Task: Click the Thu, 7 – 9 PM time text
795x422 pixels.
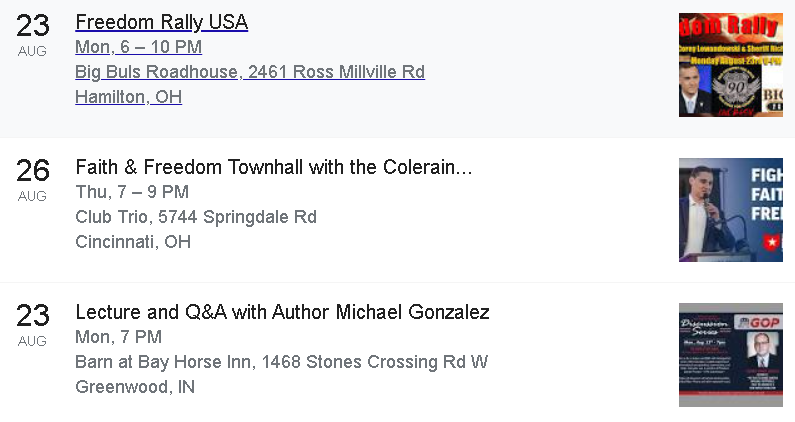Action: [x=132, y=192]
